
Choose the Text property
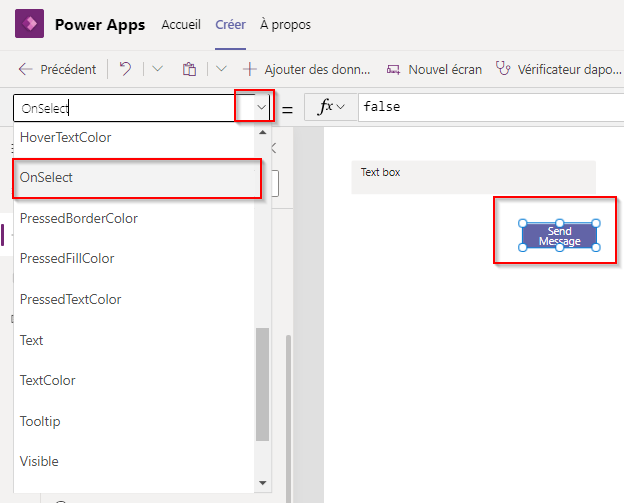click(x=134, y=340)
